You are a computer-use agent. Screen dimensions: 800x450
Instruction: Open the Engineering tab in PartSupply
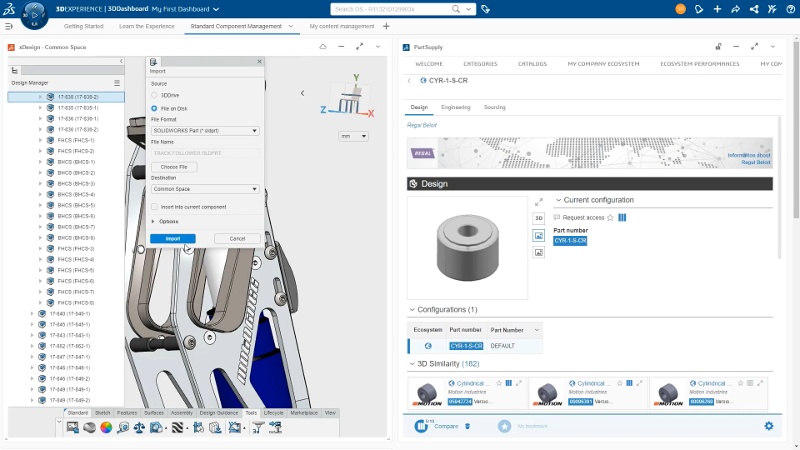(x=456, y=107)
